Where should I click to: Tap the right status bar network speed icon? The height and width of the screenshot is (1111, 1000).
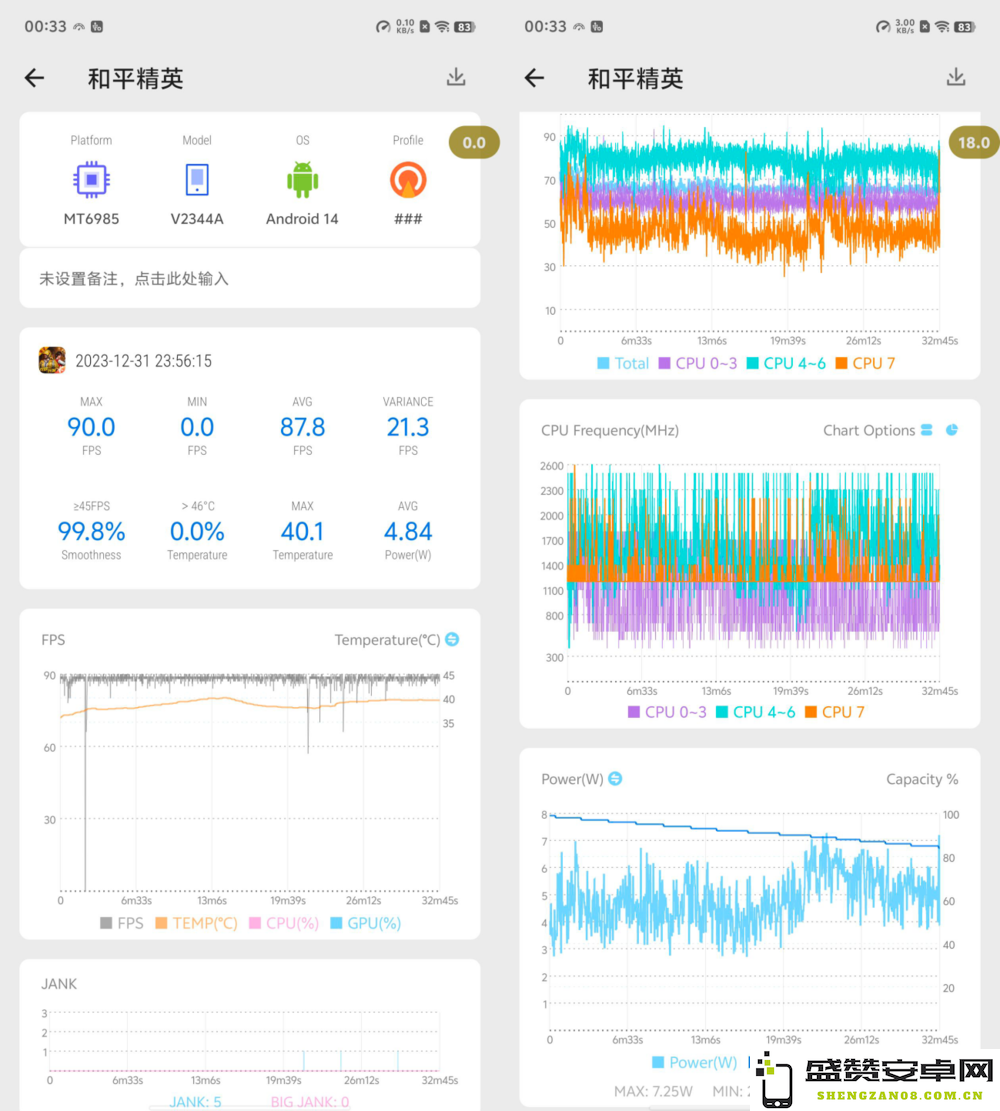[x=905, y=26]
